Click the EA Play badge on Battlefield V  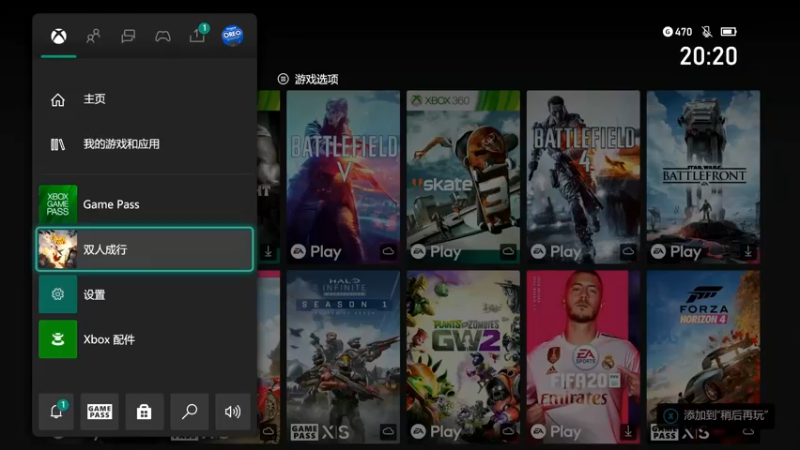click(x=316, y=252)
